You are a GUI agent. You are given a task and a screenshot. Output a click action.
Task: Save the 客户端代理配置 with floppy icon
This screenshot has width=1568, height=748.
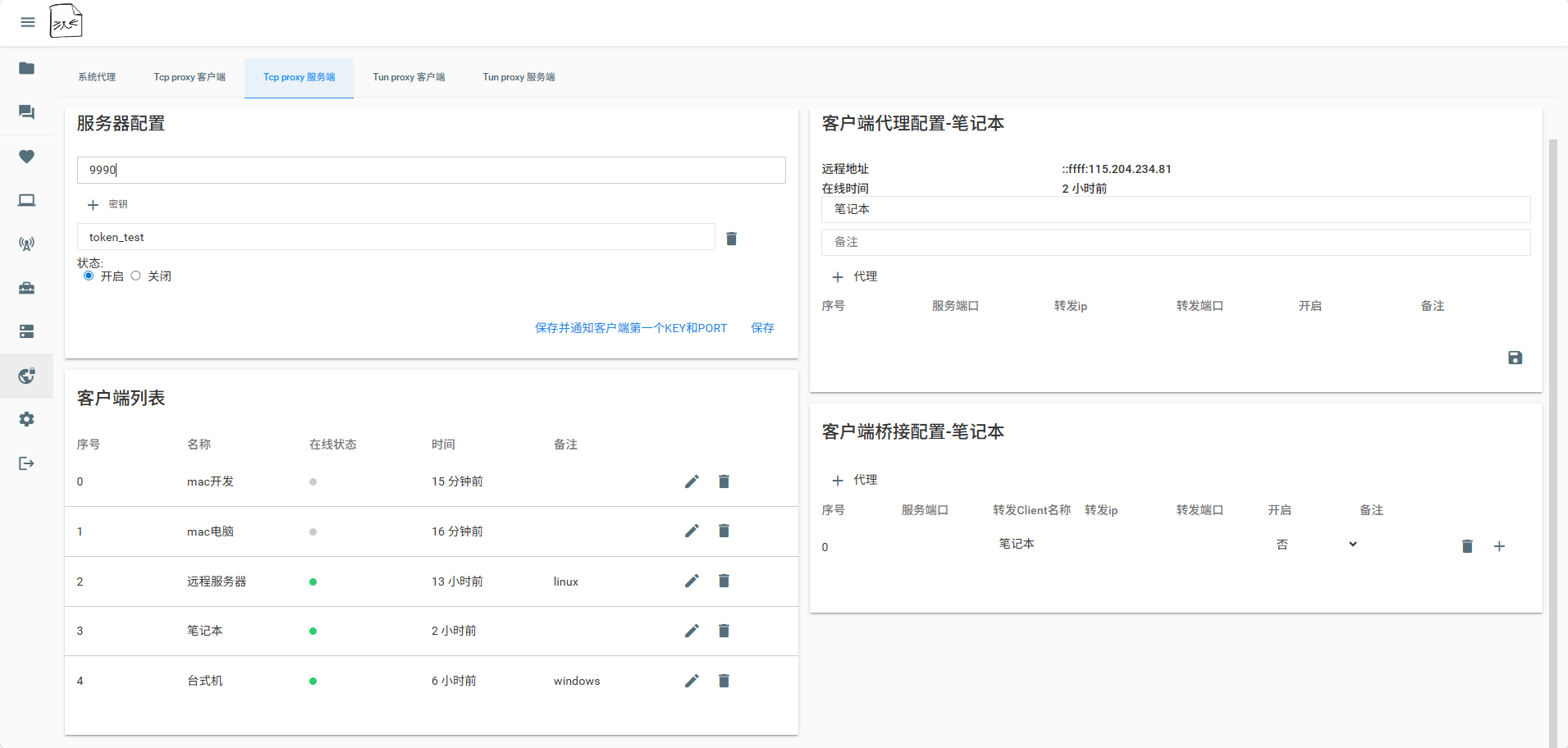tap(1515, 358)
